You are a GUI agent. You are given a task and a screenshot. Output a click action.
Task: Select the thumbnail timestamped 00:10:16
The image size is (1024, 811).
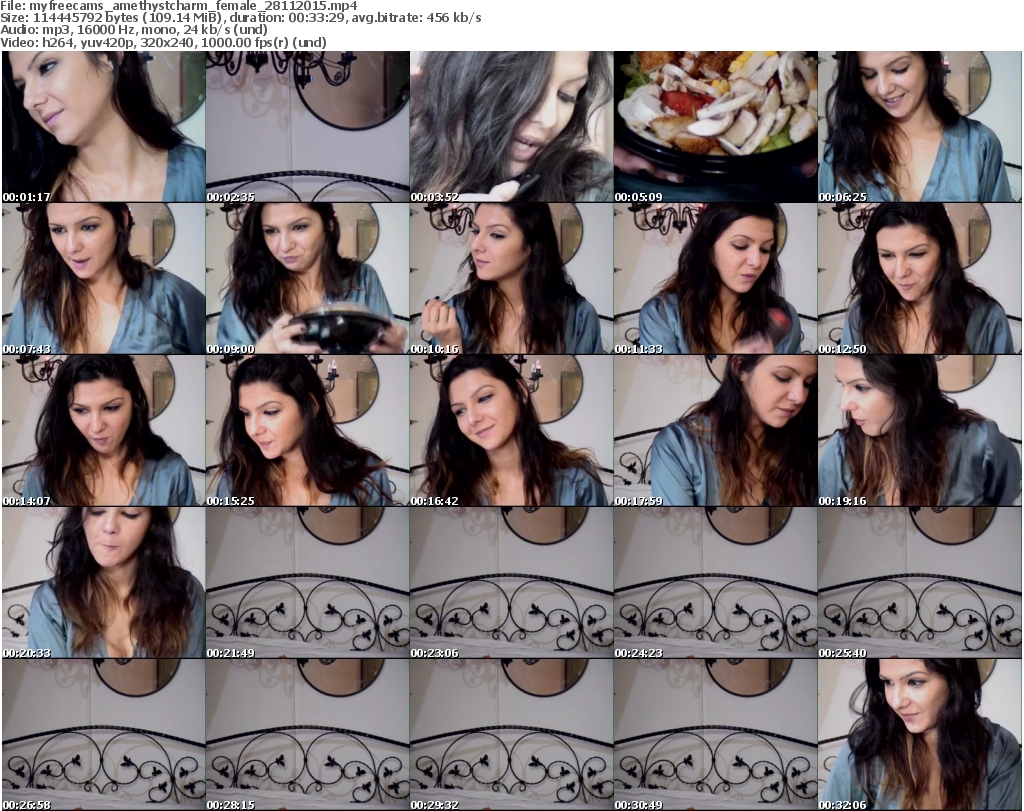pos(511,279)
